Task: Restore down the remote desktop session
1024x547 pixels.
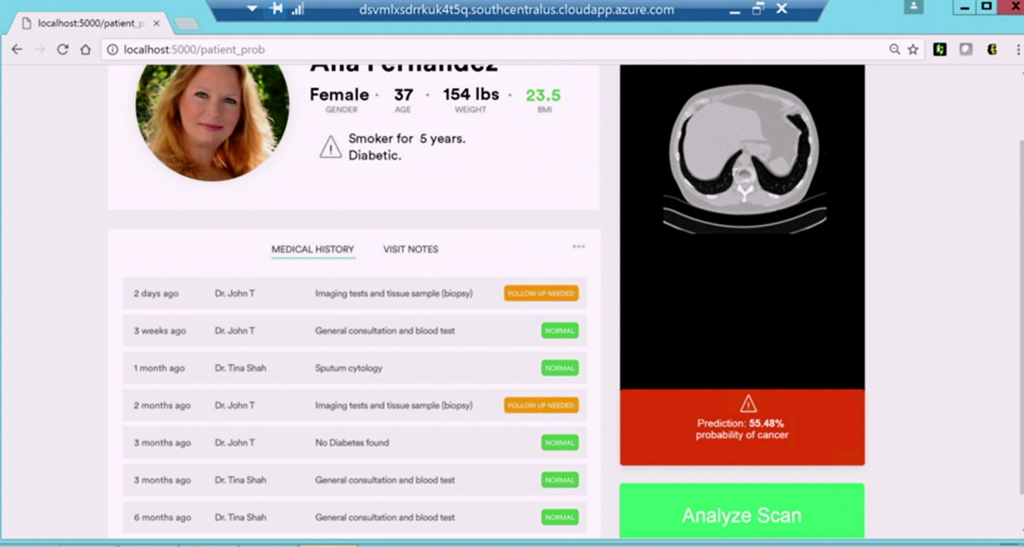Action: (x=758, y=9)
